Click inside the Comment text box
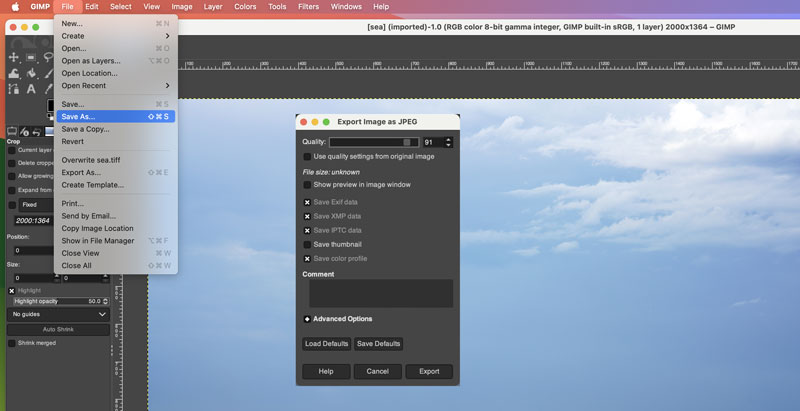The width and height of the screenshot is (800, 411). (380, 293)
